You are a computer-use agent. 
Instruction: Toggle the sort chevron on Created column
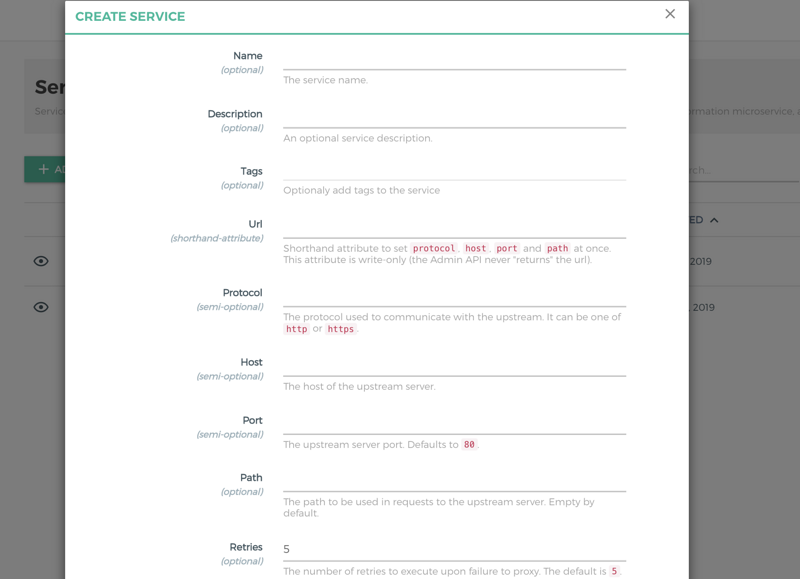point(714,220)
